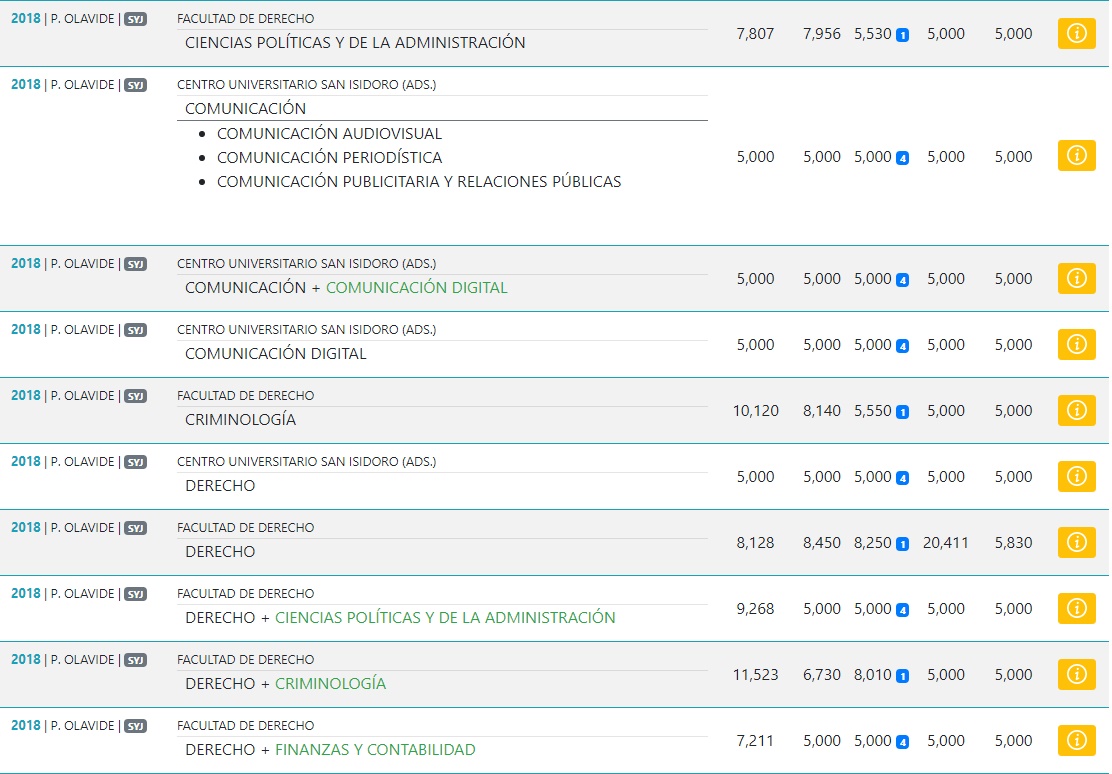Follow the green Criminología link
This screenshot has height=774, width=1112.
coord(330,684)
